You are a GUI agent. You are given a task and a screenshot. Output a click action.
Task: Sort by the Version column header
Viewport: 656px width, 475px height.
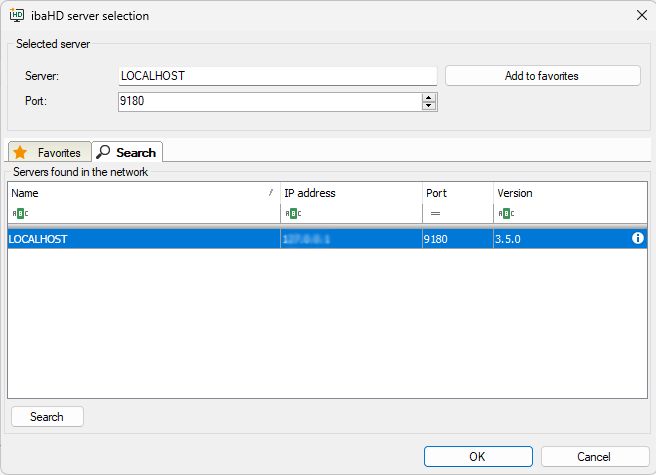(x=570, y=193)
